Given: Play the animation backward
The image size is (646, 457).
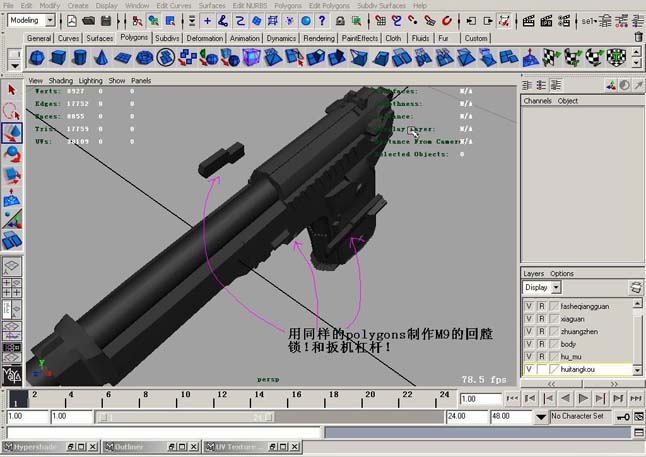Looking at the screenshot, I should pos(565,398).
